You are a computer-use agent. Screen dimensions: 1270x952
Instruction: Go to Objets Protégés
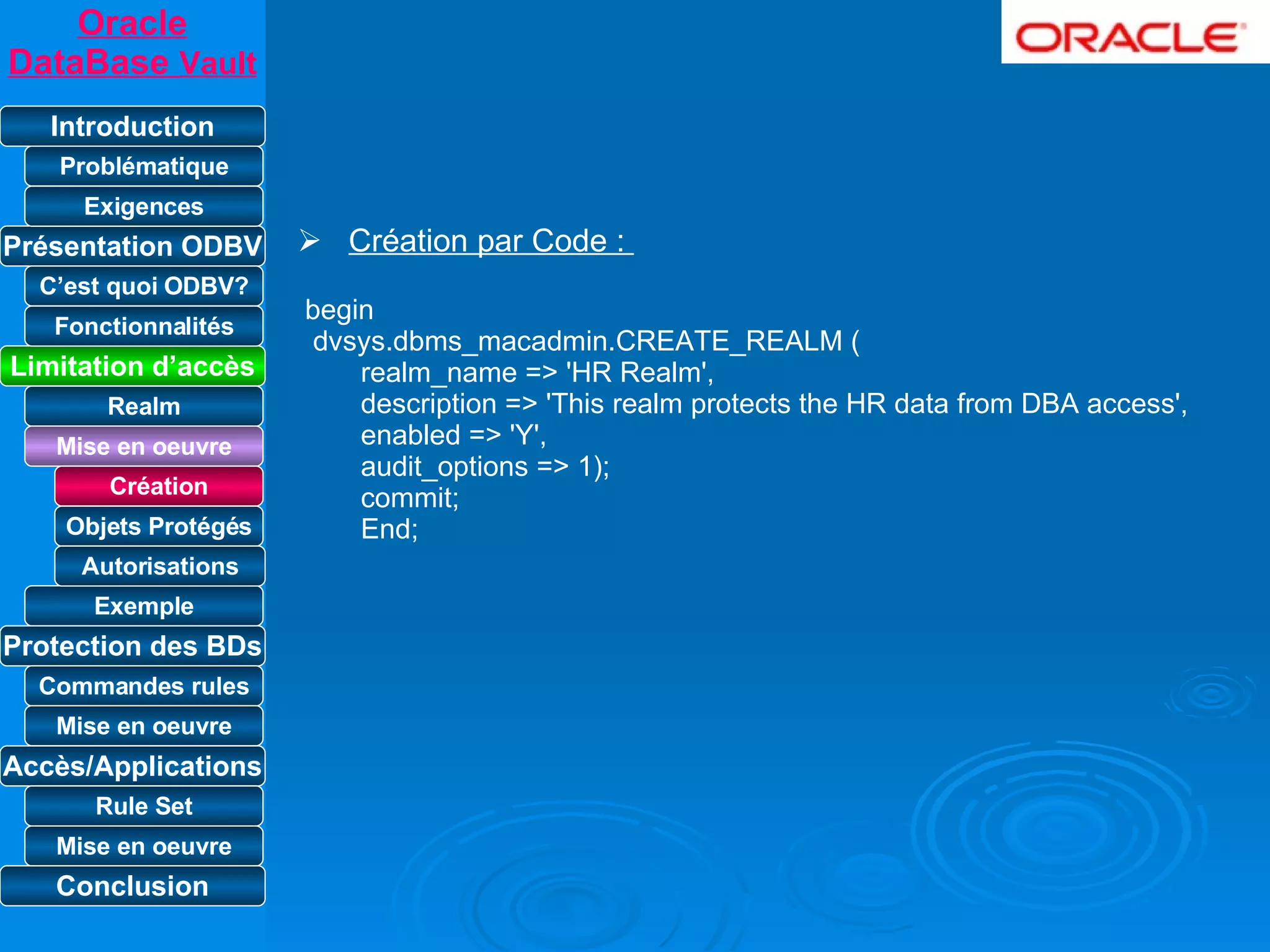(159, 526)
